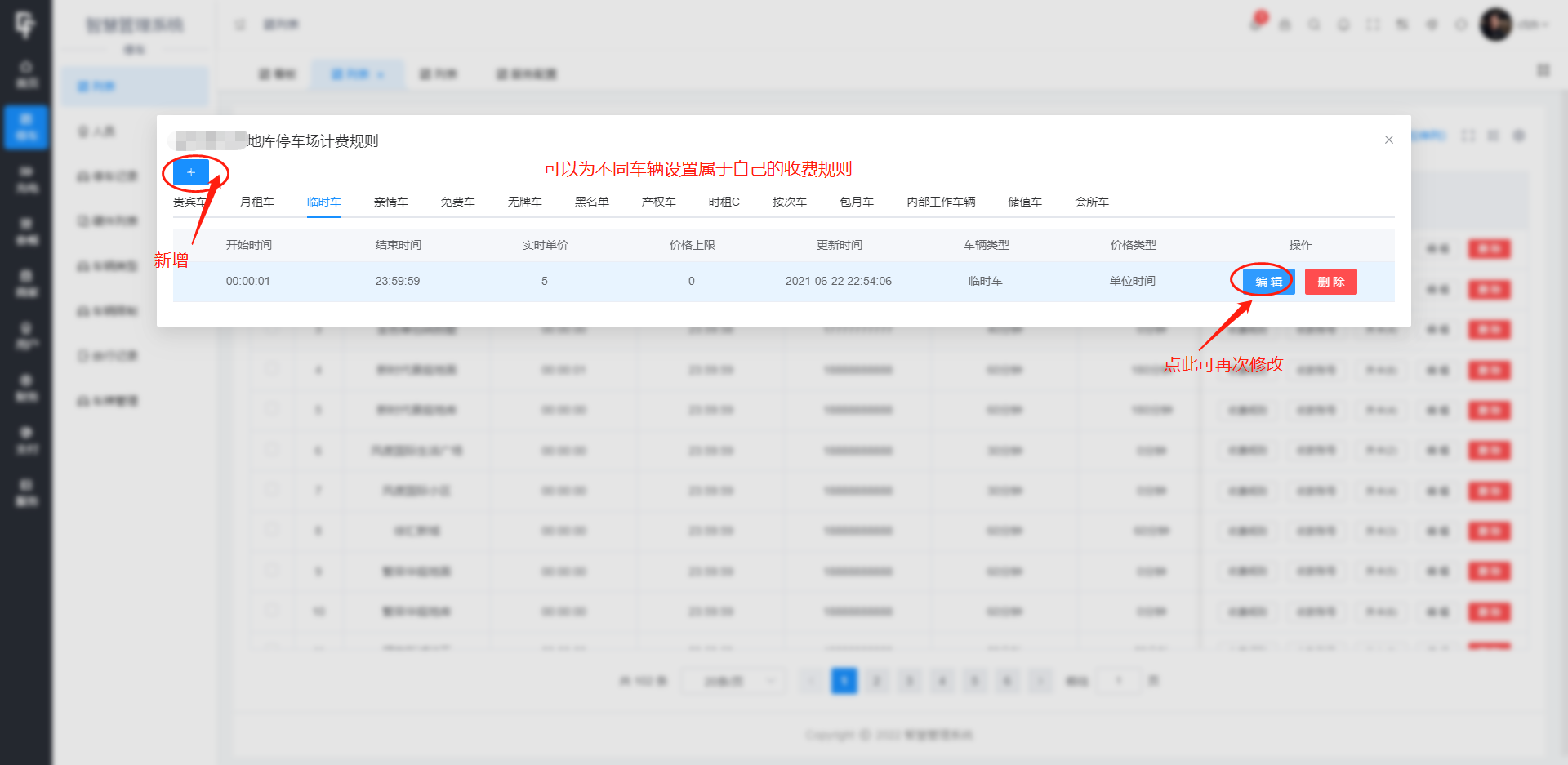Select the 内部工作车辆 tab
The width and height of the screenshot is (1568, 765).
pyautogui.click(x=941, y=202)
